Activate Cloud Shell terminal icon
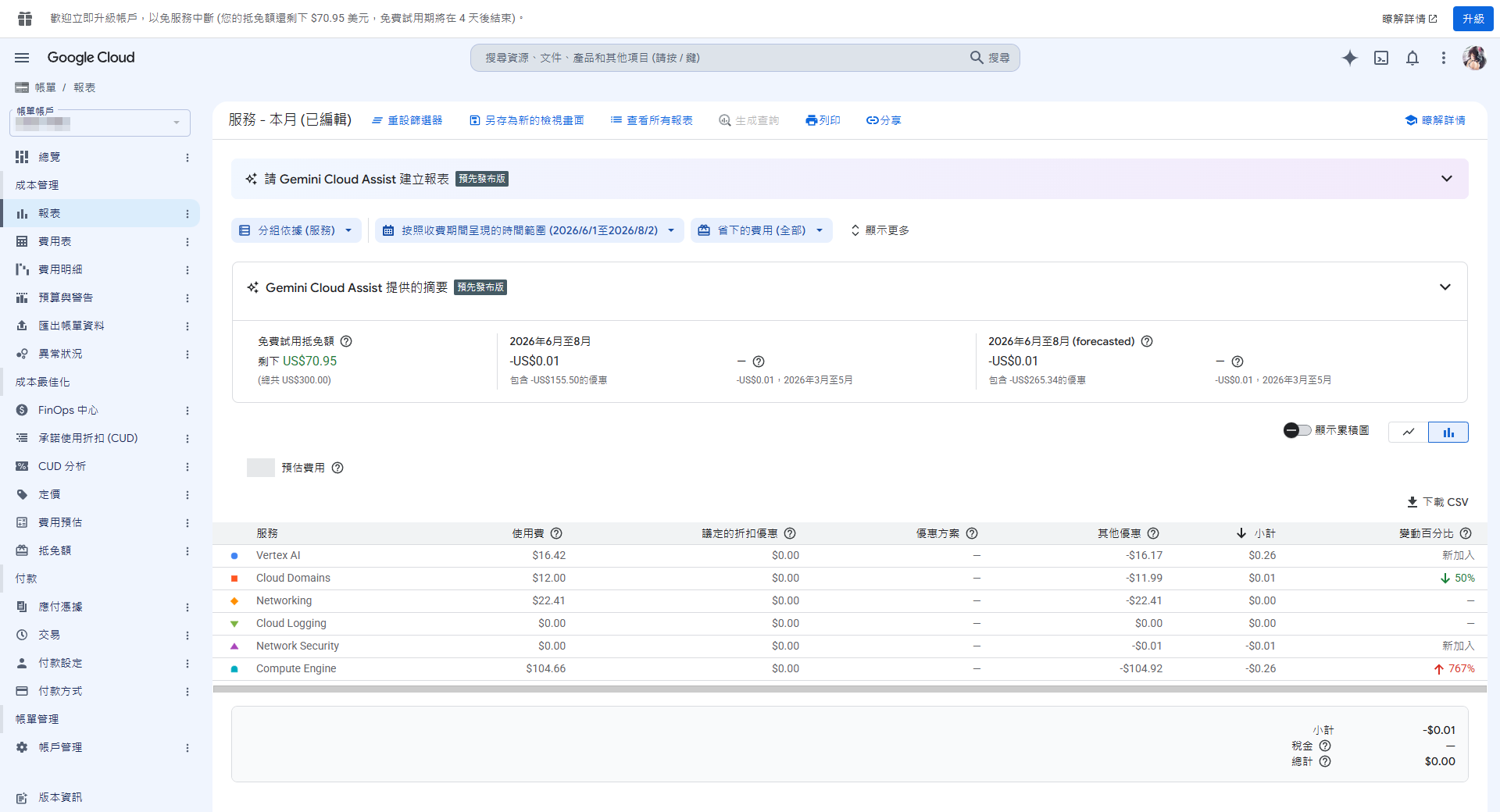This screenshot has height=812, width=1500. [1381, 58]
